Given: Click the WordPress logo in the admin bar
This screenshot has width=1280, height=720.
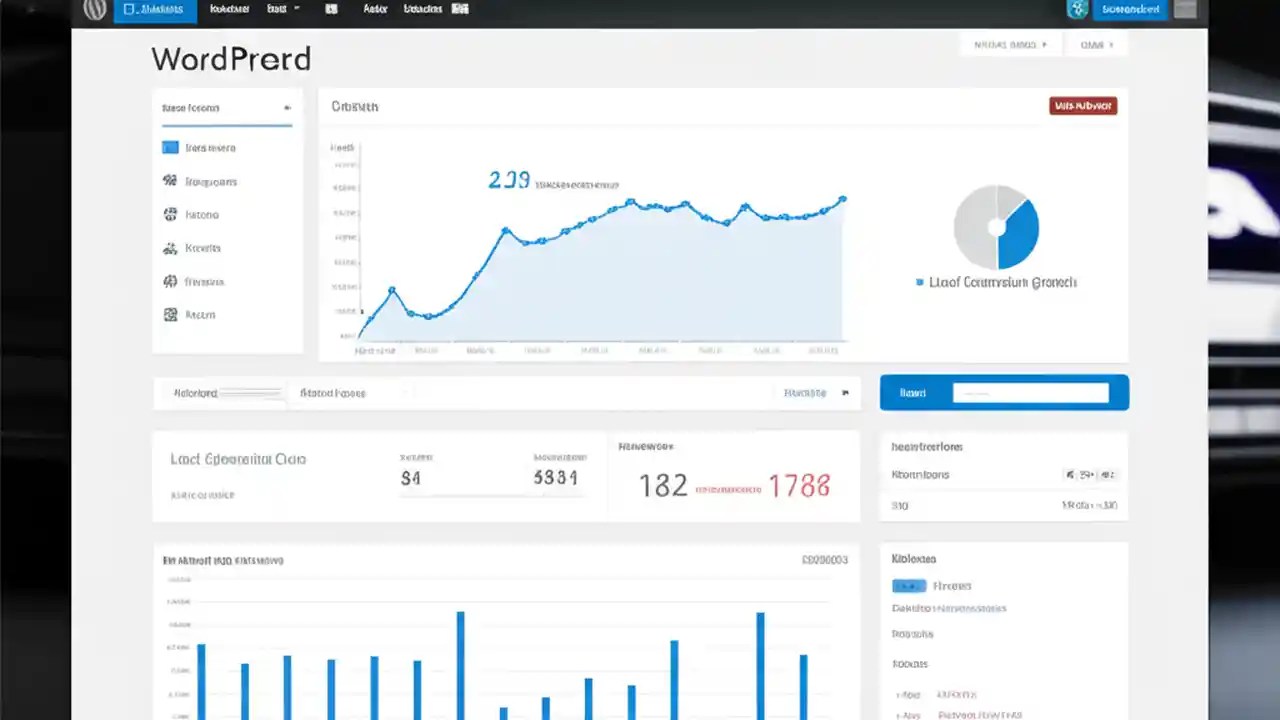Looking at the screenshot, I should [x=94, y=9].
